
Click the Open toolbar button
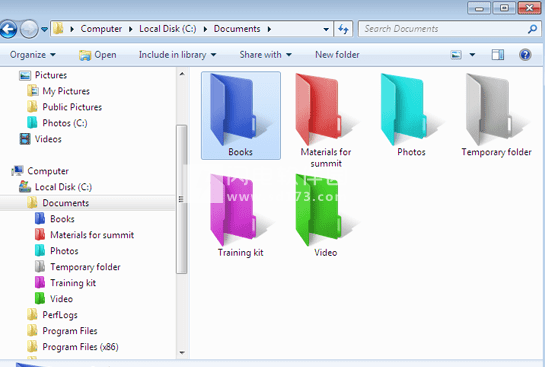[x=98, y=55]
